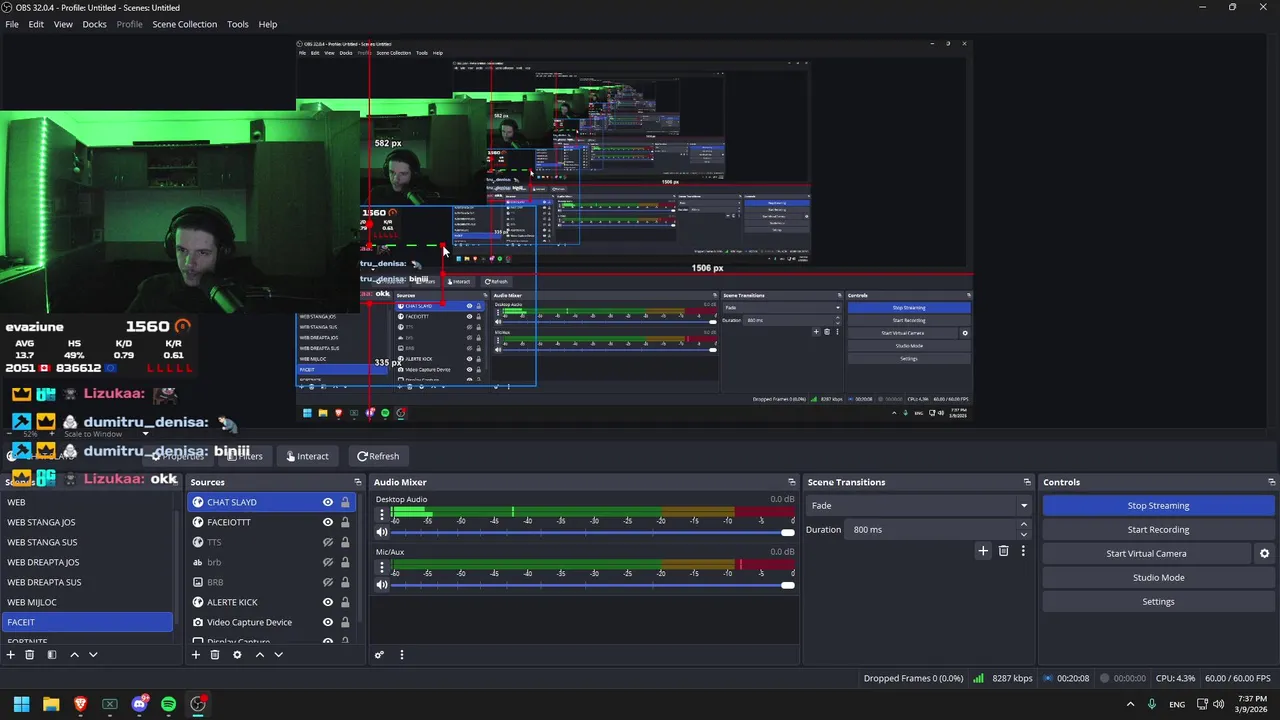This screenshot has height=720, width=1280.
Task: Unlock the CHAT SLAYD source
Action: pos(345,502)
